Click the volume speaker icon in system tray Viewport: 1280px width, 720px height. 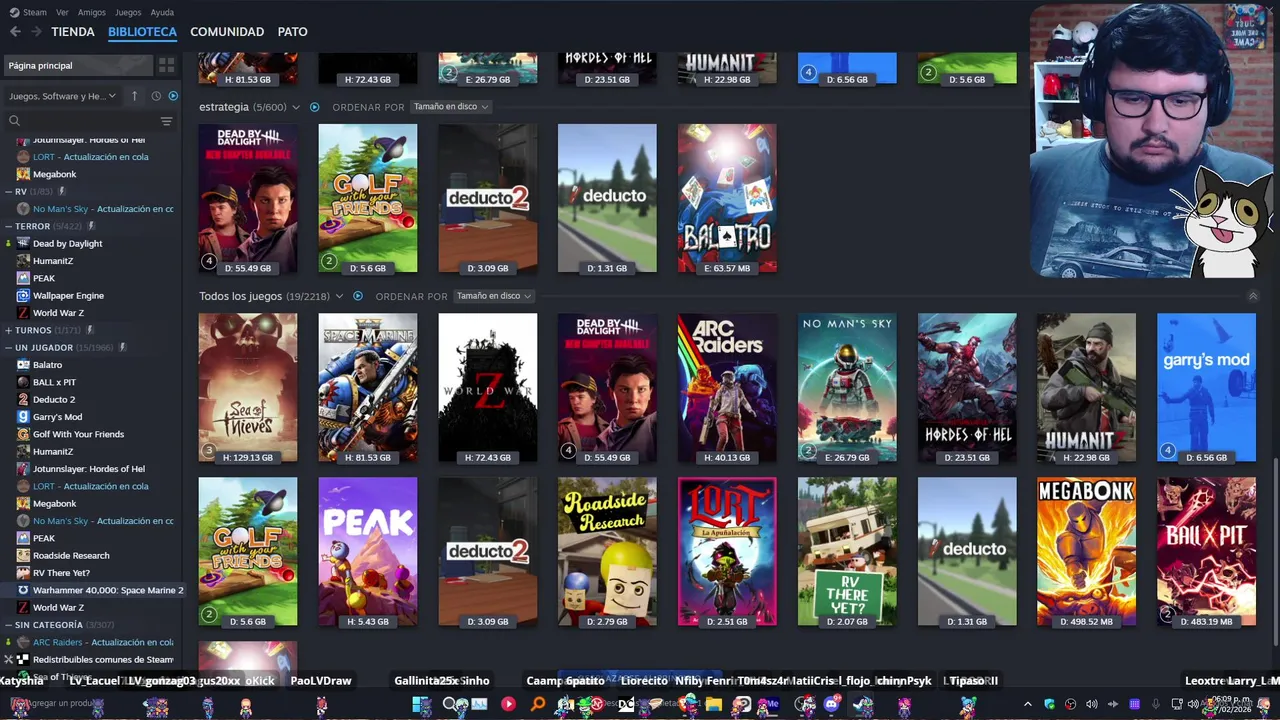pyautogui.click(x=1091, y=705)
